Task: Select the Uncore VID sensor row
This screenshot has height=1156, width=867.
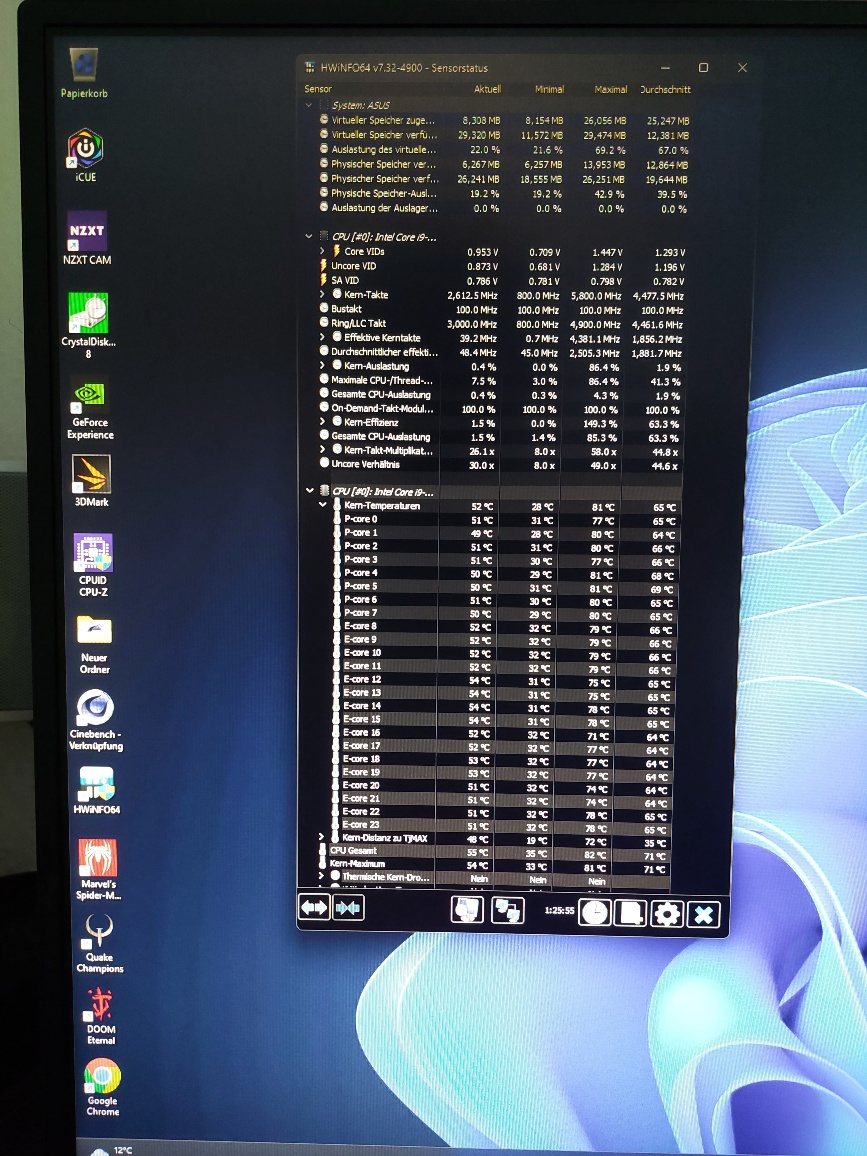Action: pyautogui.click(x=504, y=266)
